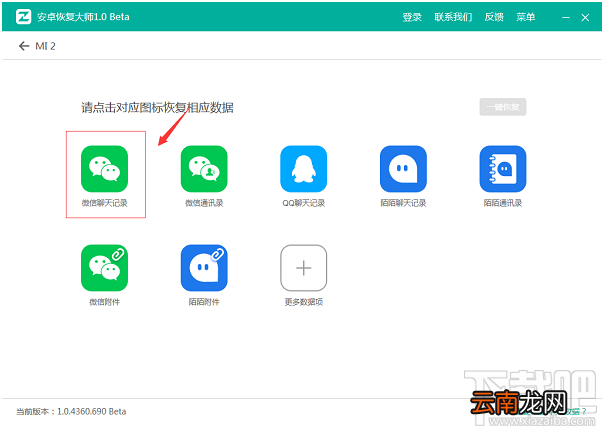Click device name text MI 2
The height and width of the screenshot is (431, 604).
45,46
